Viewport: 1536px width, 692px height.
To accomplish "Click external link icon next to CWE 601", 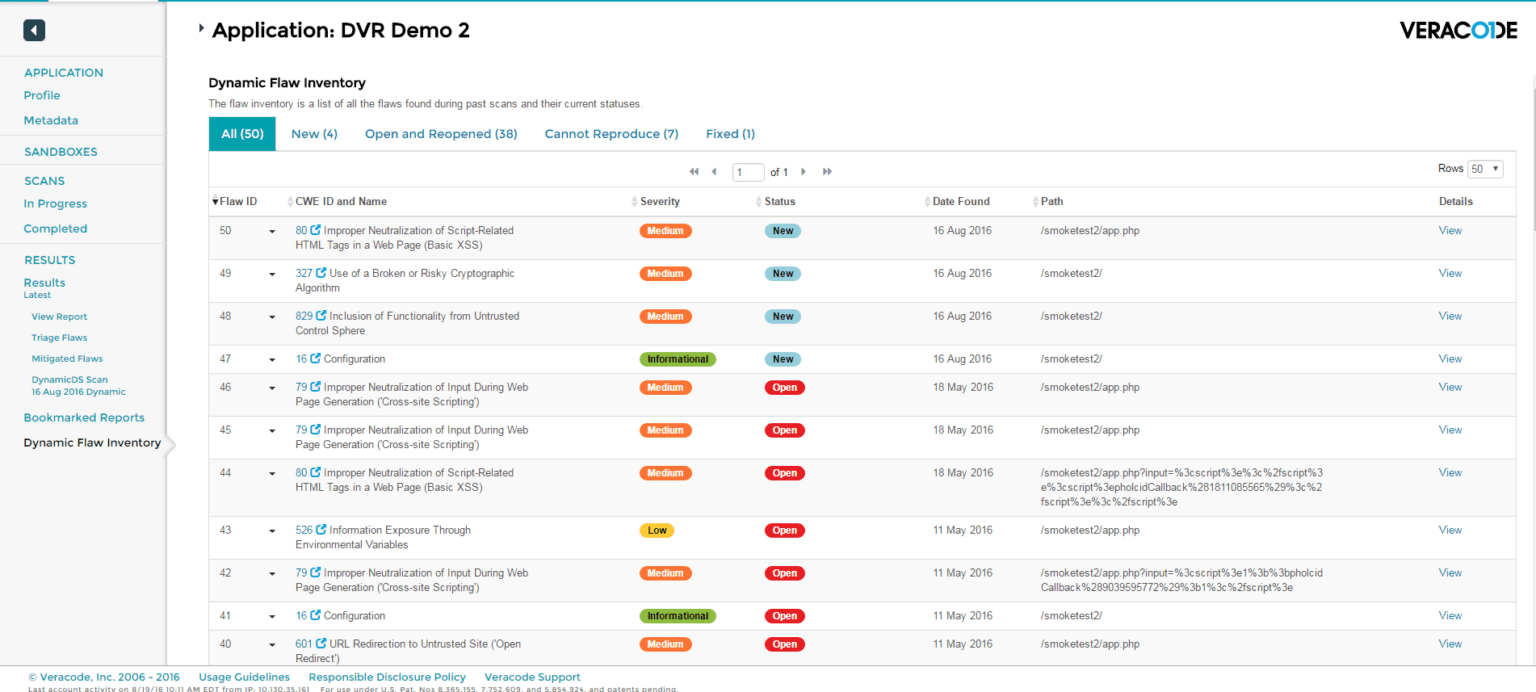I will point(321,644).
